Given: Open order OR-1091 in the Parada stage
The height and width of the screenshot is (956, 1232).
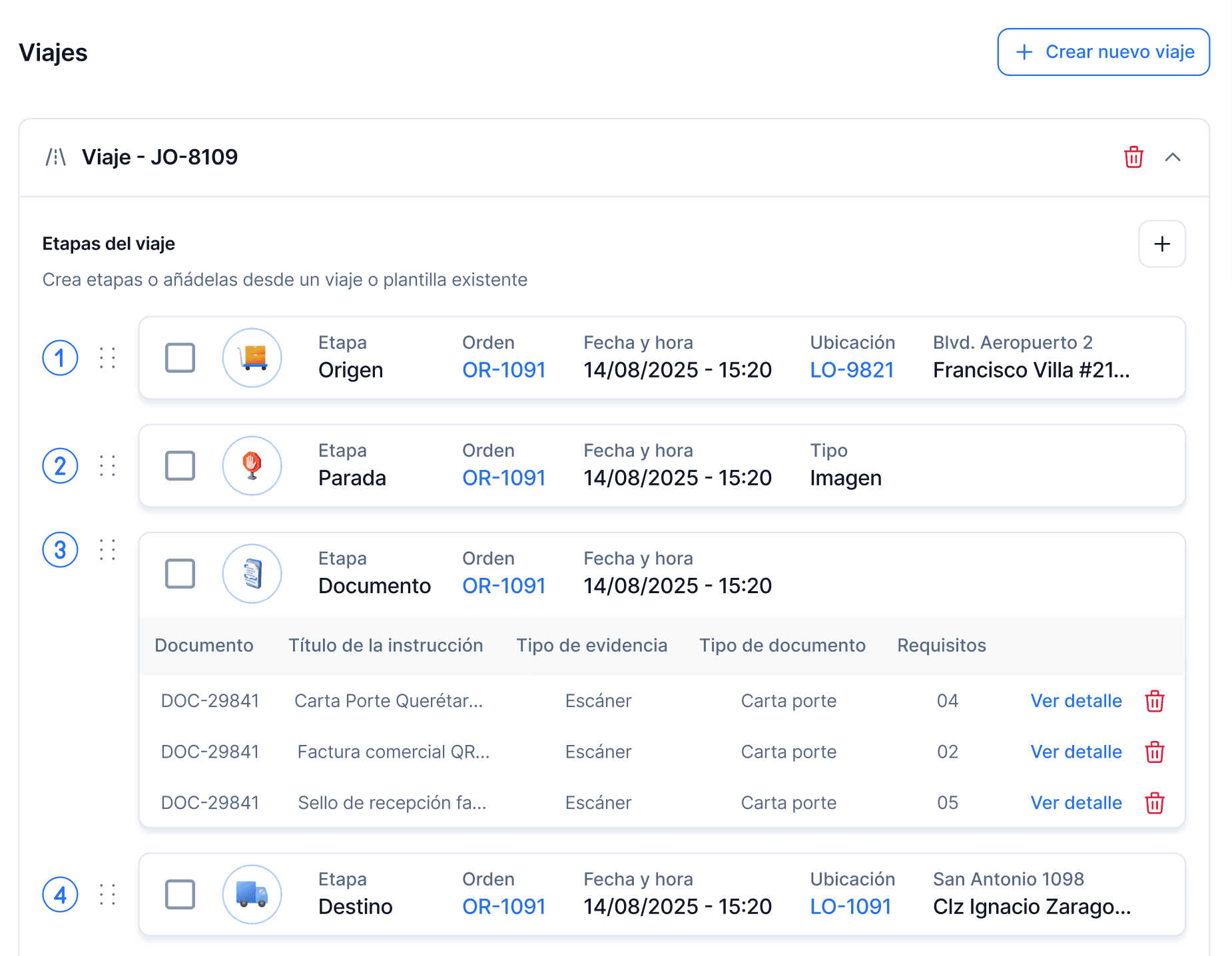Looking at the screenshot, I should [x=503, y=478].
